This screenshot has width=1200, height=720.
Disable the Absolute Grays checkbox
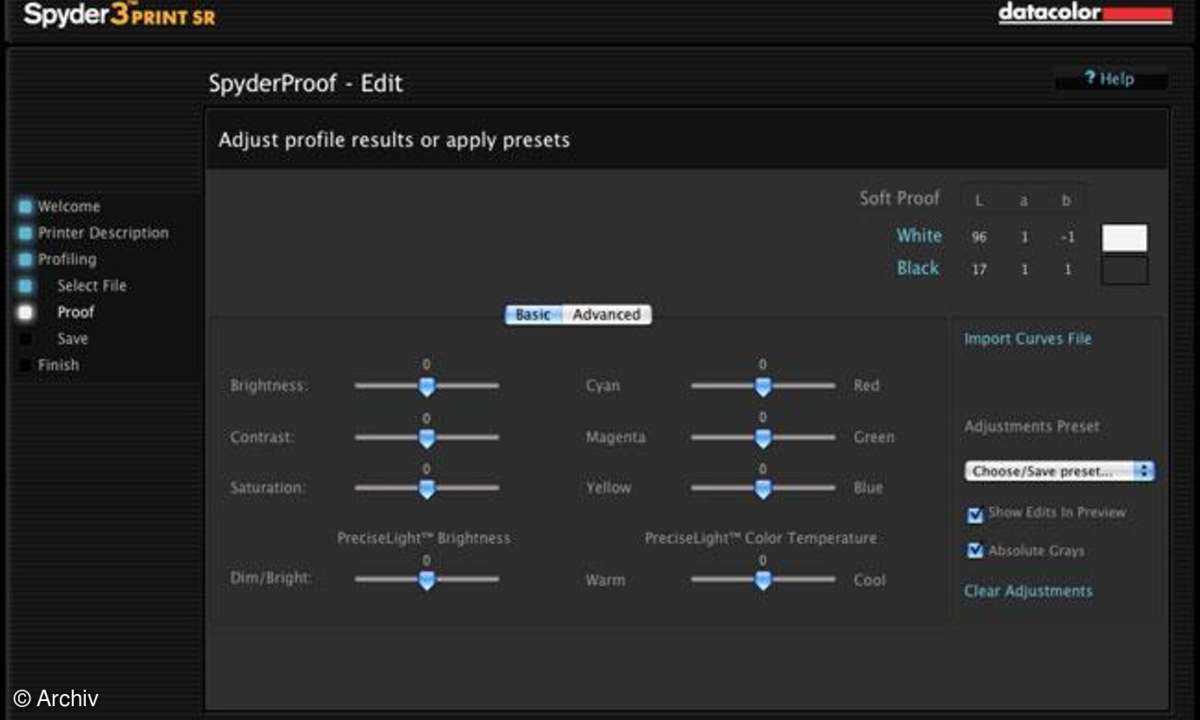[x=975, y=551]
